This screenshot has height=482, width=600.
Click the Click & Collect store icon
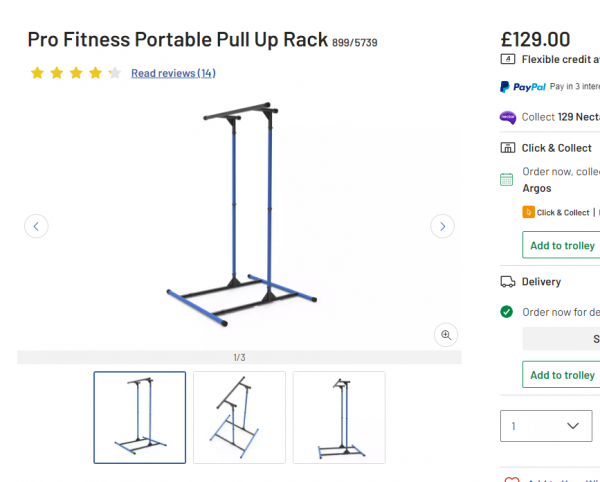tap(508, 148)
